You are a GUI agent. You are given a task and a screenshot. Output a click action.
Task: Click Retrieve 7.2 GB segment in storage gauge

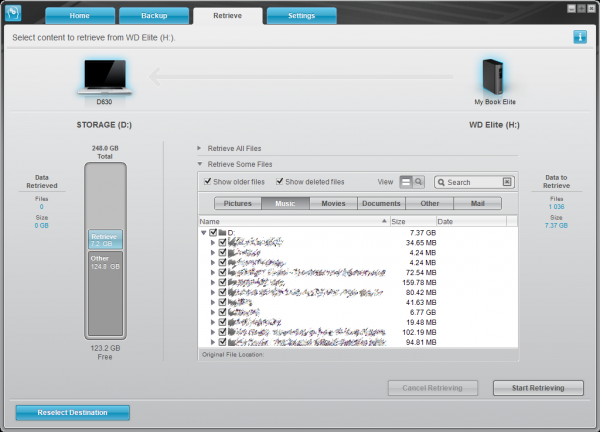[106, 240]
